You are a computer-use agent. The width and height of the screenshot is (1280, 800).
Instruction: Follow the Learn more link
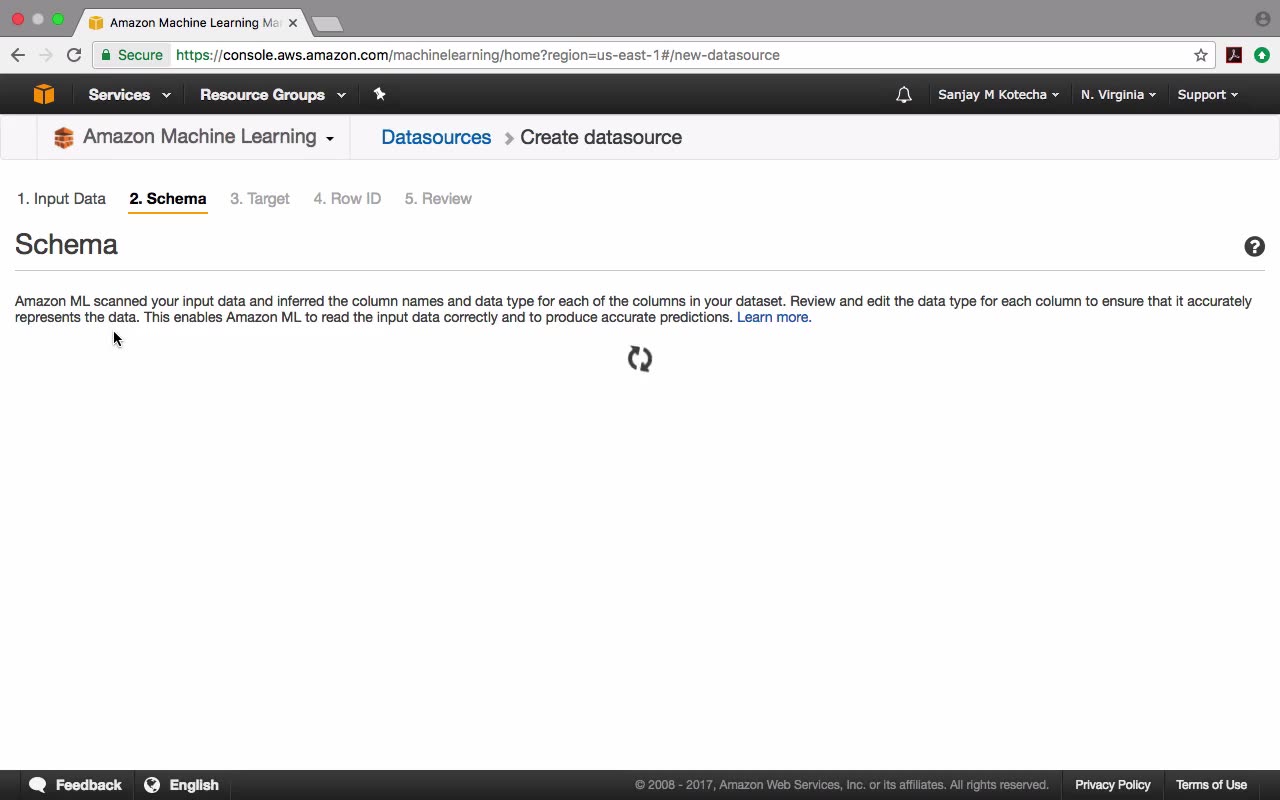click(774, 318)
